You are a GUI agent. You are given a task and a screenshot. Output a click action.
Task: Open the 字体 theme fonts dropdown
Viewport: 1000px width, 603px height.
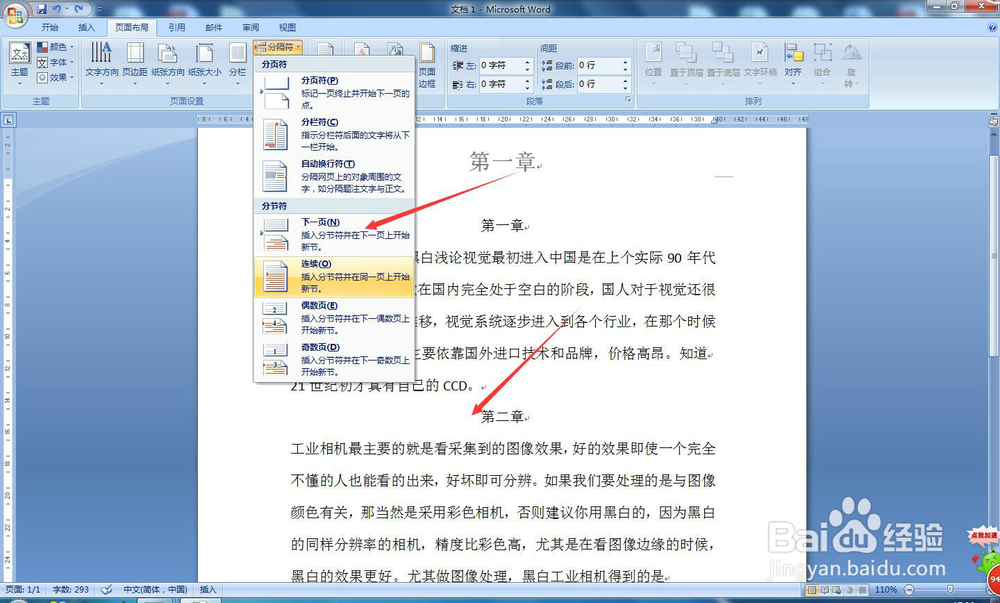57,61
